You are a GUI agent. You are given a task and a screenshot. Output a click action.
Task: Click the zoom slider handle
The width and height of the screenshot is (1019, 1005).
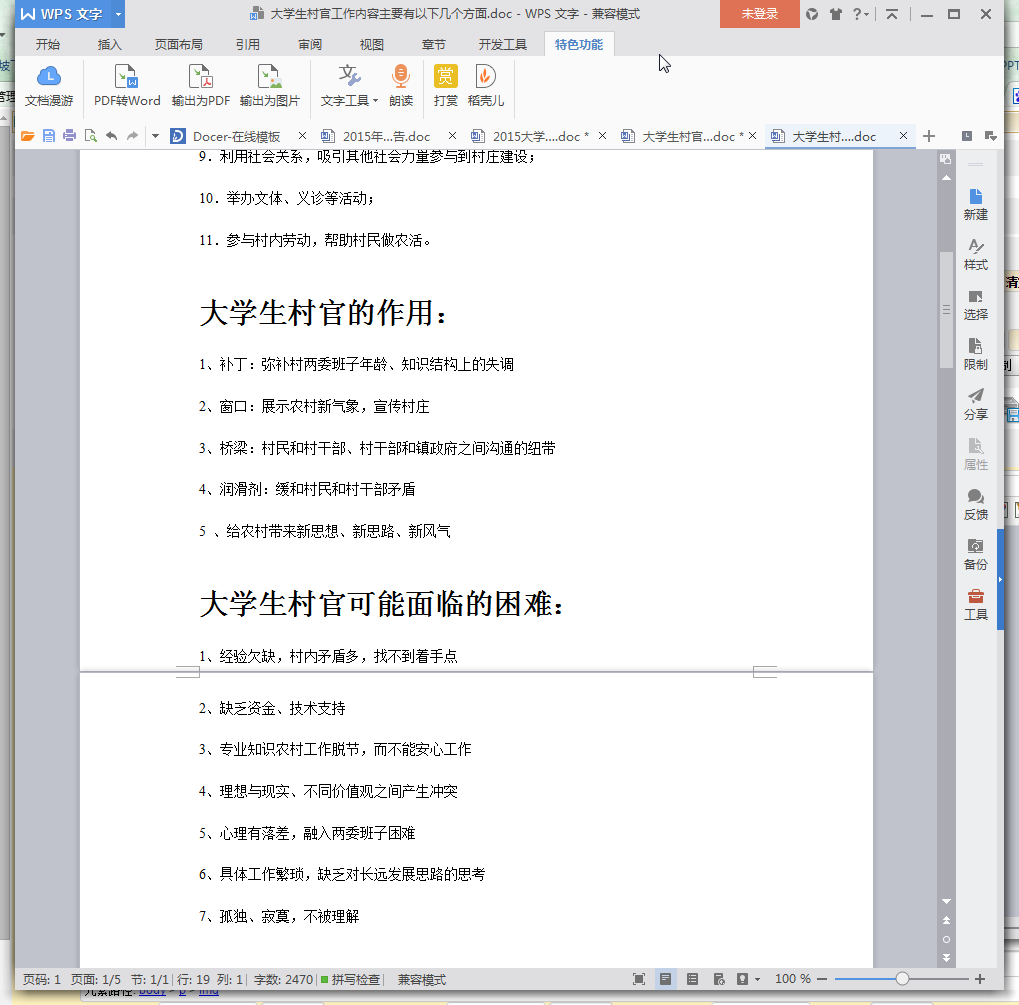pyautogui.click(x=902, y=979)
